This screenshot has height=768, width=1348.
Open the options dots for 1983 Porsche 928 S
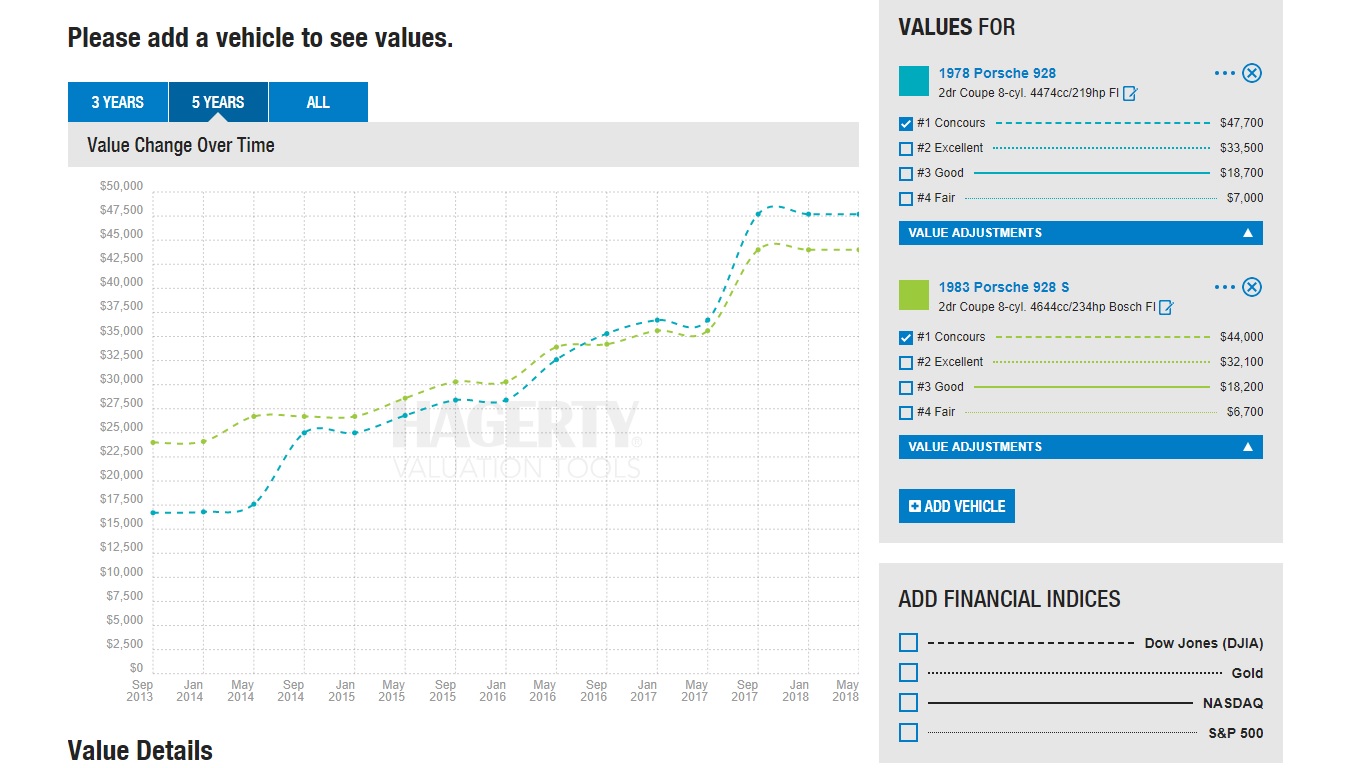1224,287
